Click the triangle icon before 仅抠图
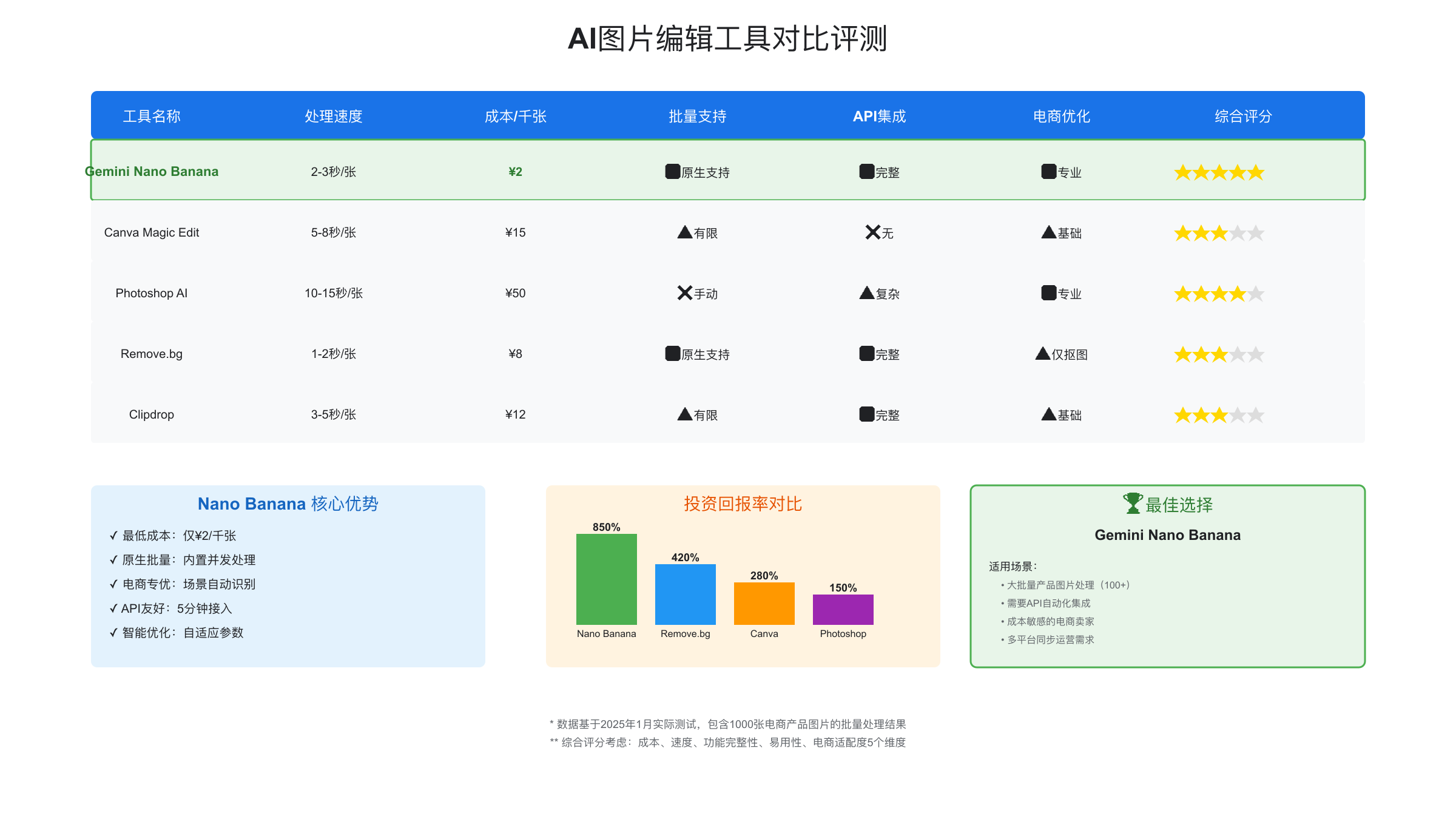Viewport: 1456px width, 819px height. 1043,354
